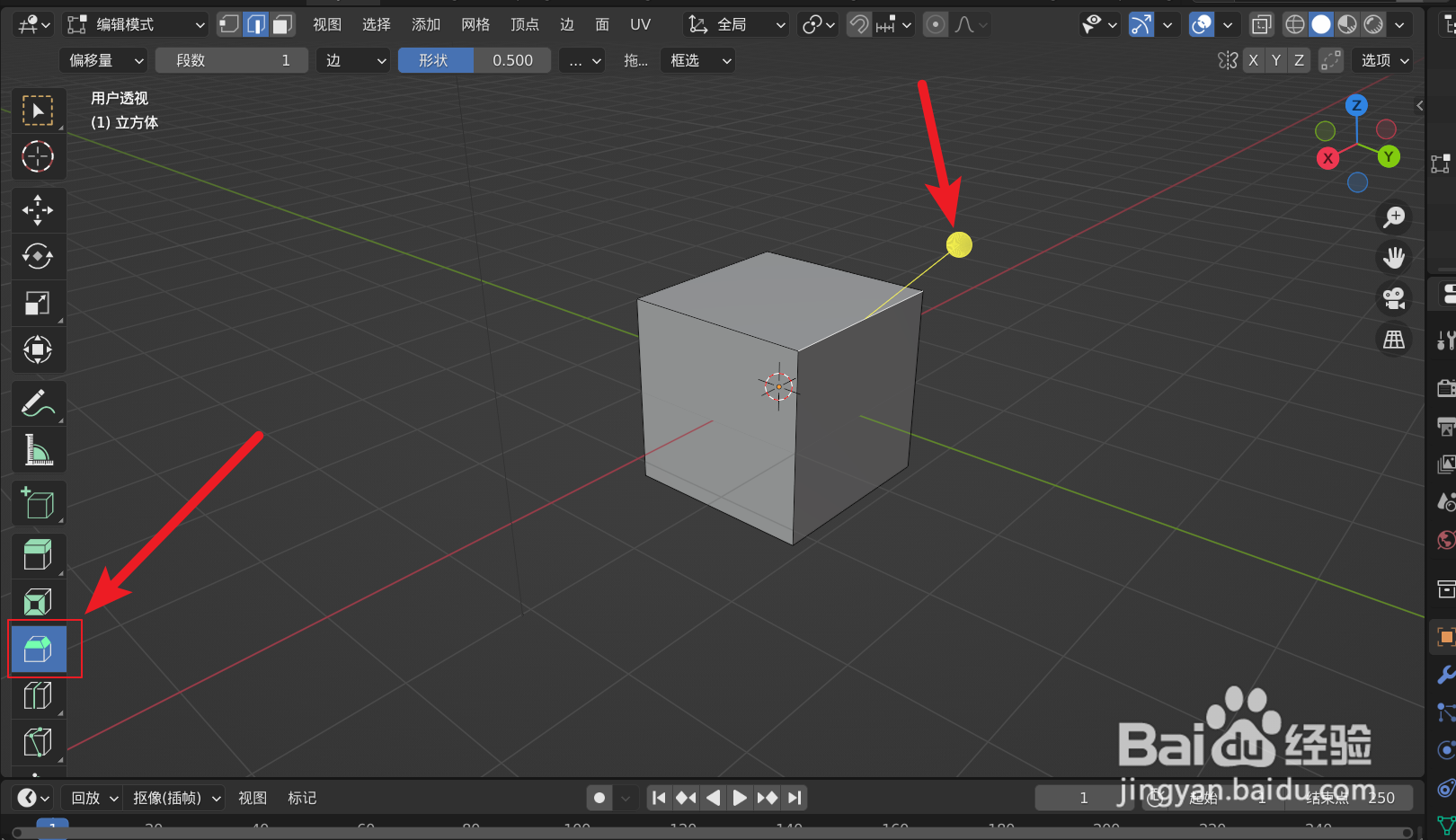This screenshot has height=840, width=1456.
Task: Toggle camera view icon
Action: pos(1394,298)
